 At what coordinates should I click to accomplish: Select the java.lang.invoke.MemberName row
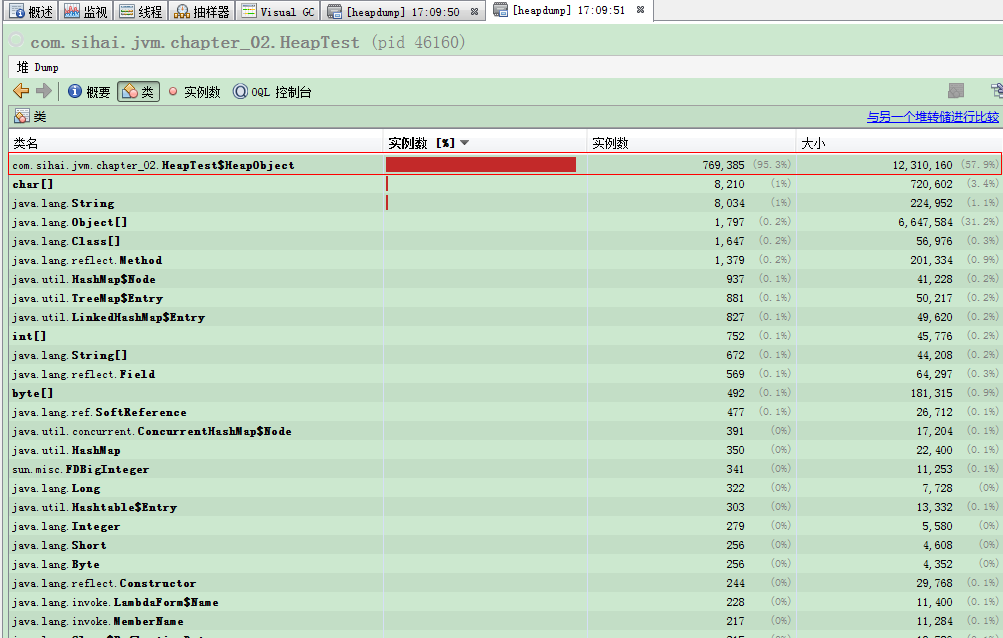tap(505, 621)
